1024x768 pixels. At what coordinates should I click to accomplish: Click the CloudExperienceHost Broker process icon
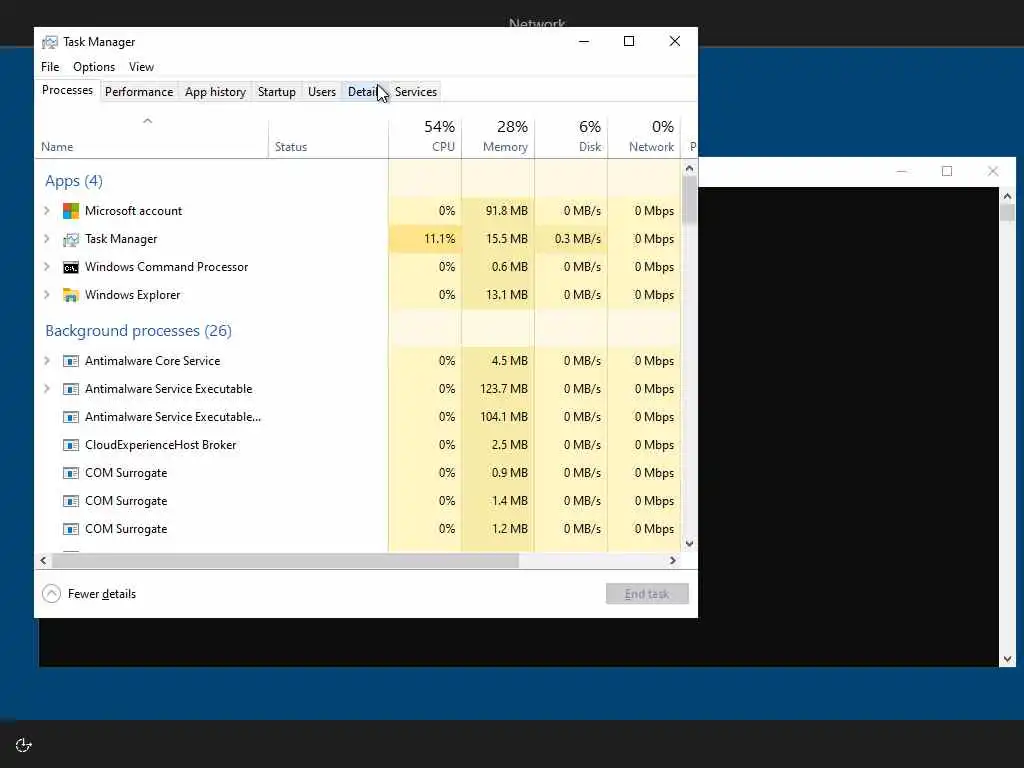tap(71, 445)
